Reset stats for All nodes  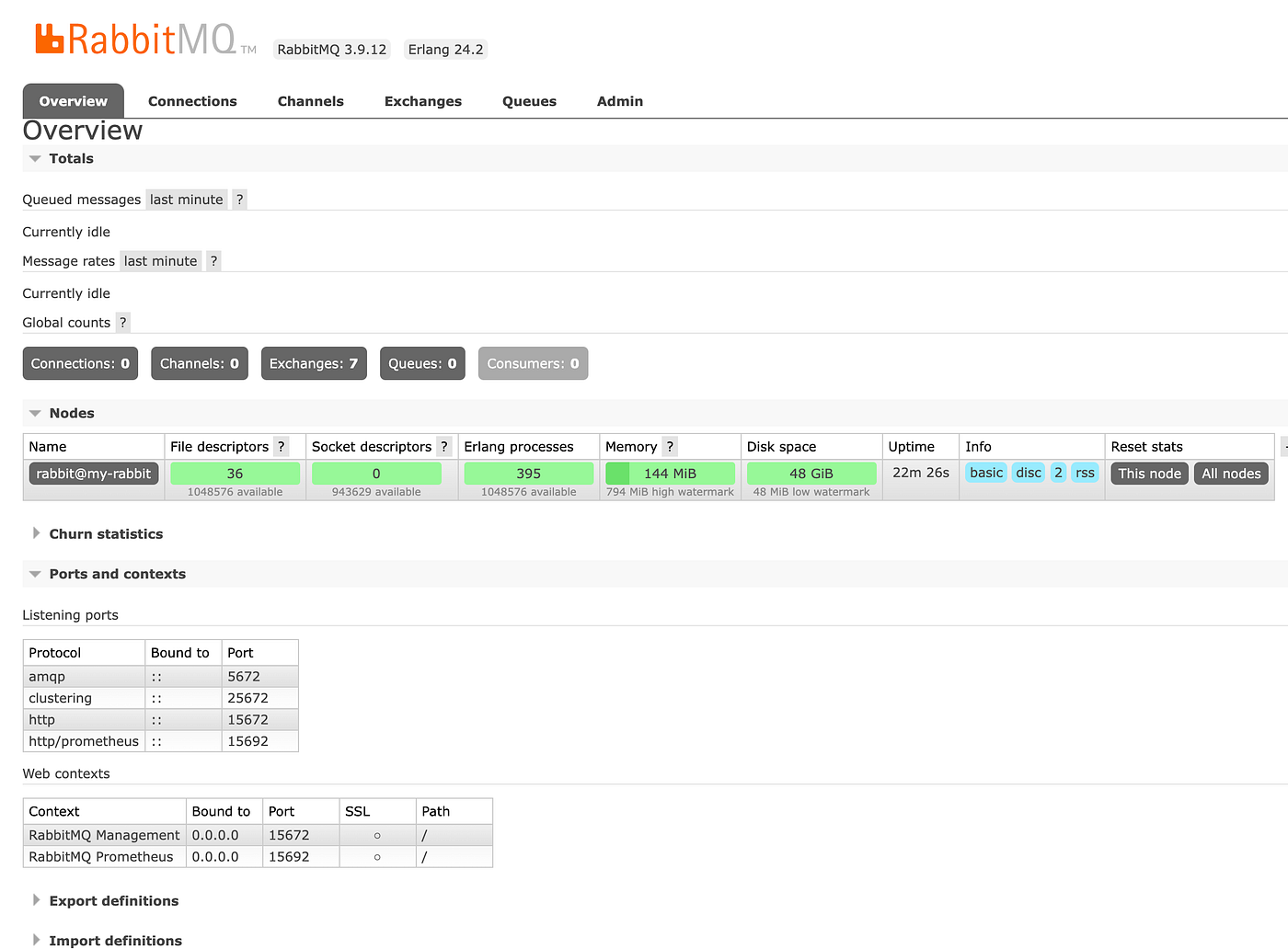1231,473
